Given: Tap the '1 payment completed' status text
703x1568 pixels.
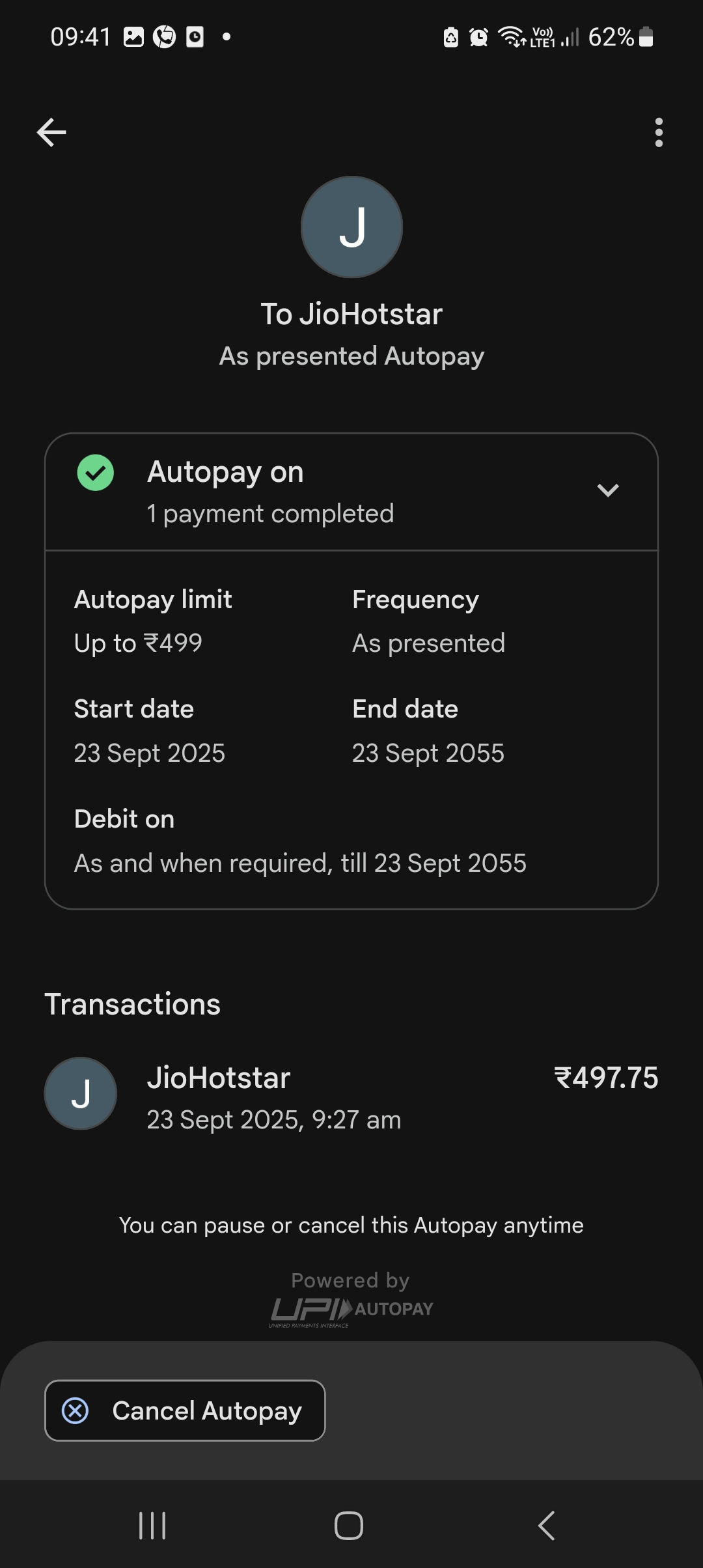Looking at the screenshot, I should 270,514.
